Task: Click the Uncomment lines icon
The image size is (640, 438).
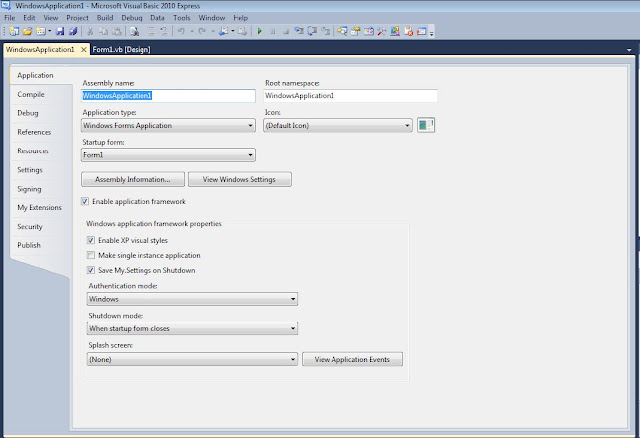Action: [x=164, y=31]
